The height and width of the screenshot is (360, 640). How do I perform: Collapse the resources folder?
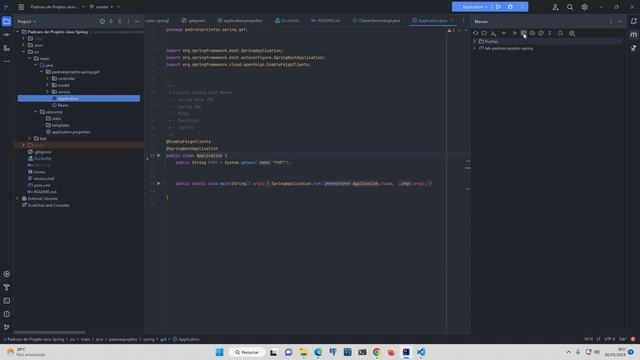pyautogui.click(x=36, y=112)
